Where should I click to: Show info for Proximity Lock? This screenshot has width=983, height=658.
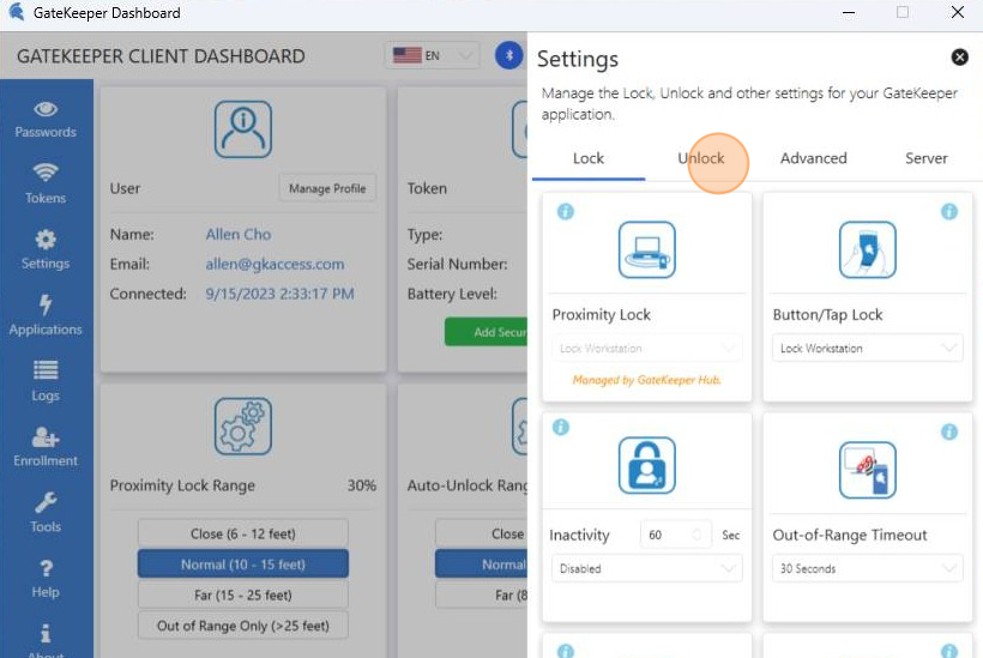pos(565,212)
